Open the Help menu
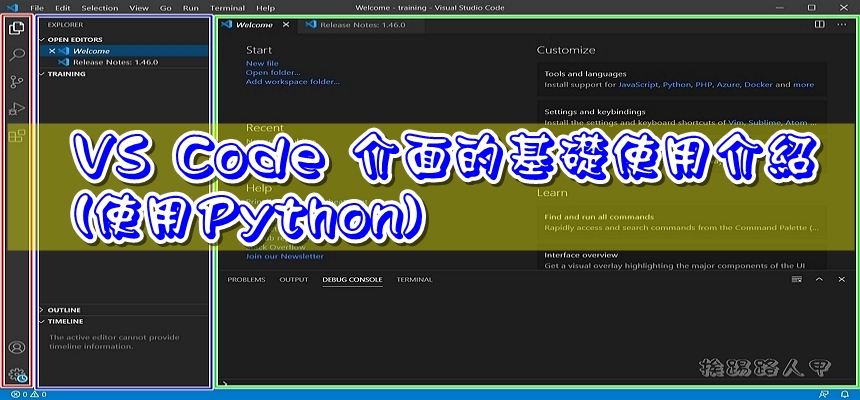Image resolution: width=860 pixels, height=400 pixels. (265, 8)
